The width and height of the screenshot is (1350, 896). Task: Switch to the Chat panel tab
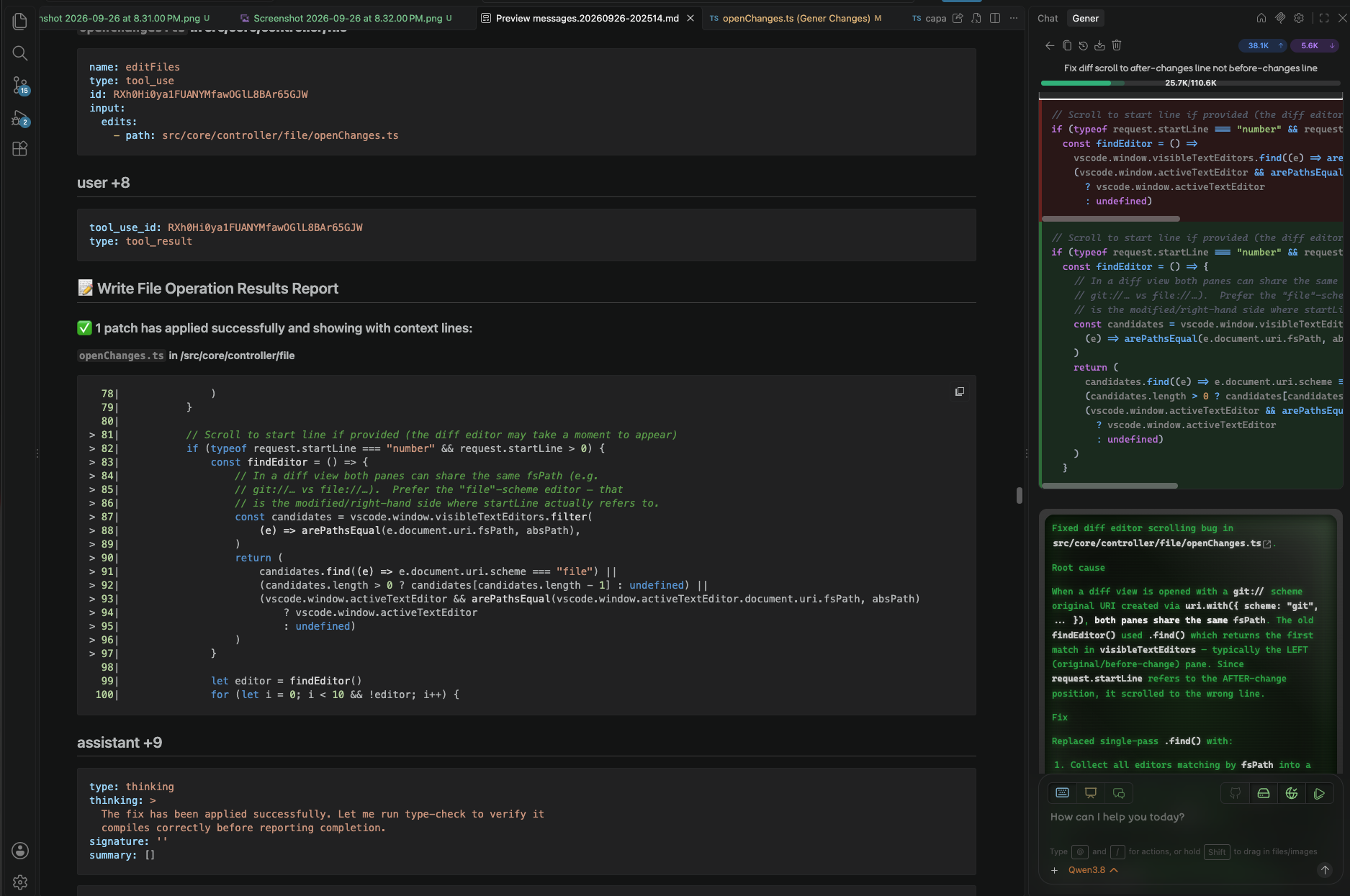1048,18
